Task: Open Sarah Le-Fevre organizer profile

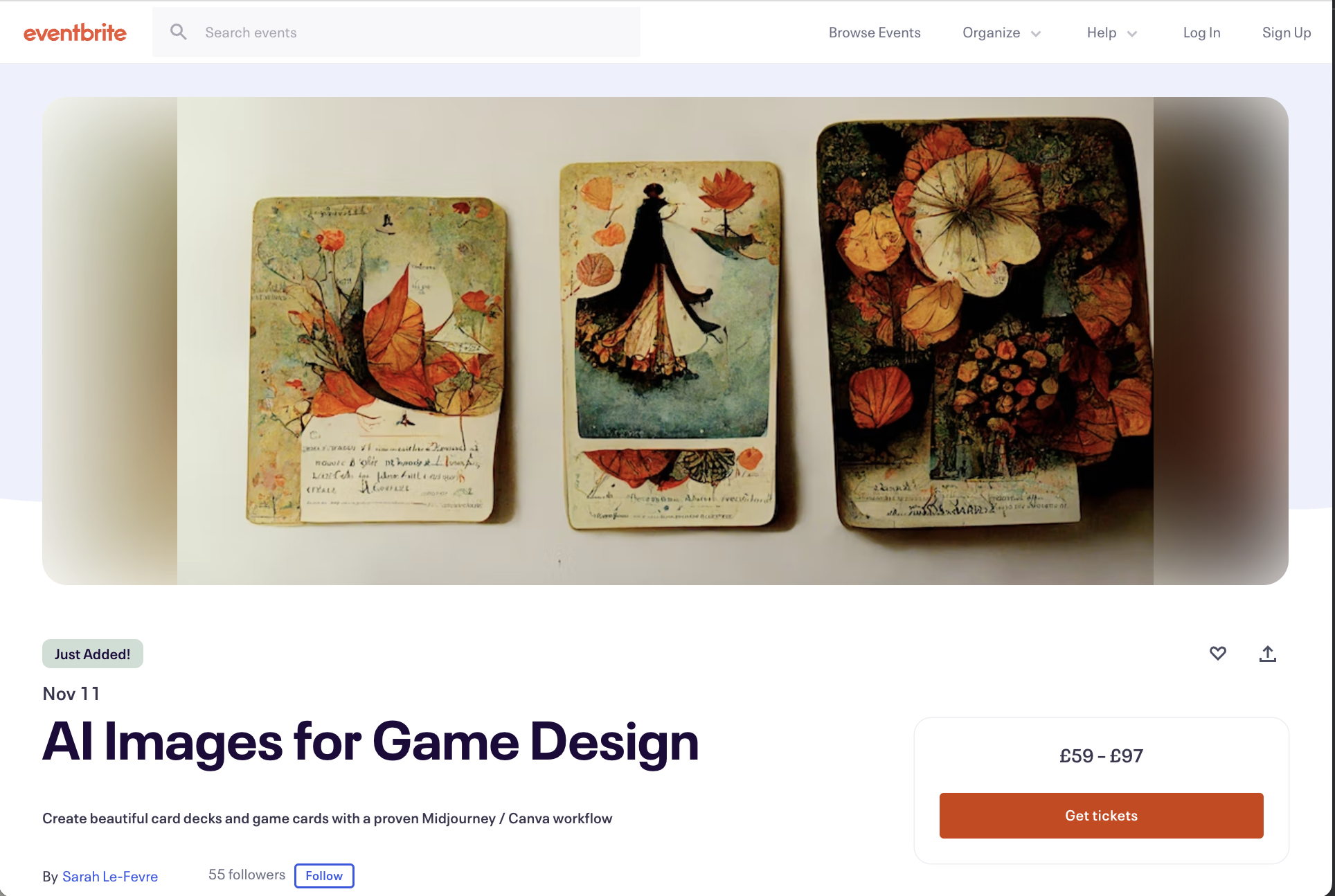Action: pyautogui.click(x=110, y=877)
